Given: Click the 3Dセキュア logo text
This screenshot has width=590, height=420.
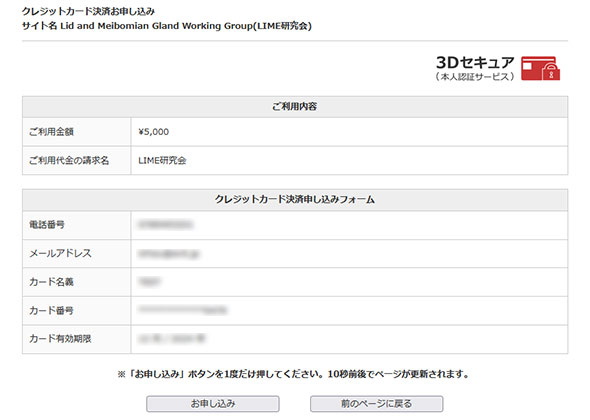Looking at the screenshot, I should click(x=475, y=62).
